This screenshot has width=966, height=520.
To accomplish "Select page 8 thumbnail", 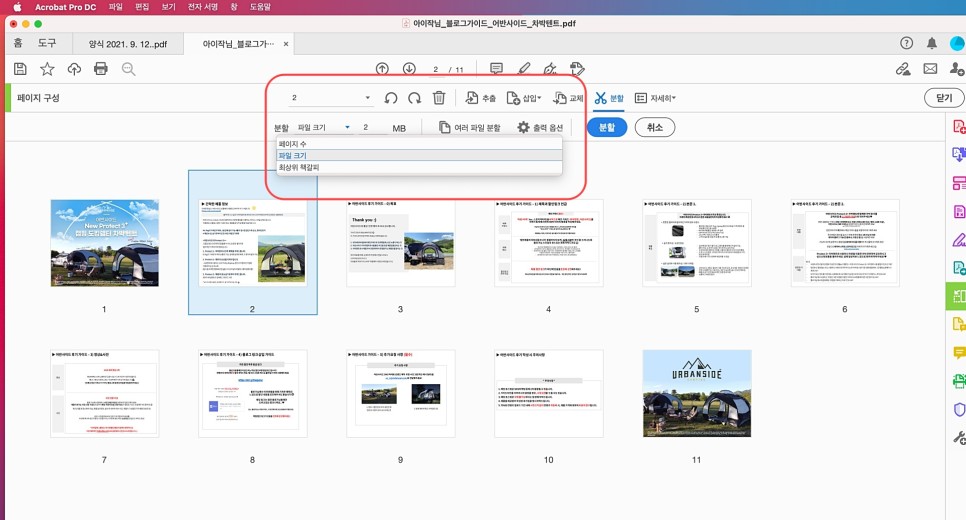I will click(253, 394).
